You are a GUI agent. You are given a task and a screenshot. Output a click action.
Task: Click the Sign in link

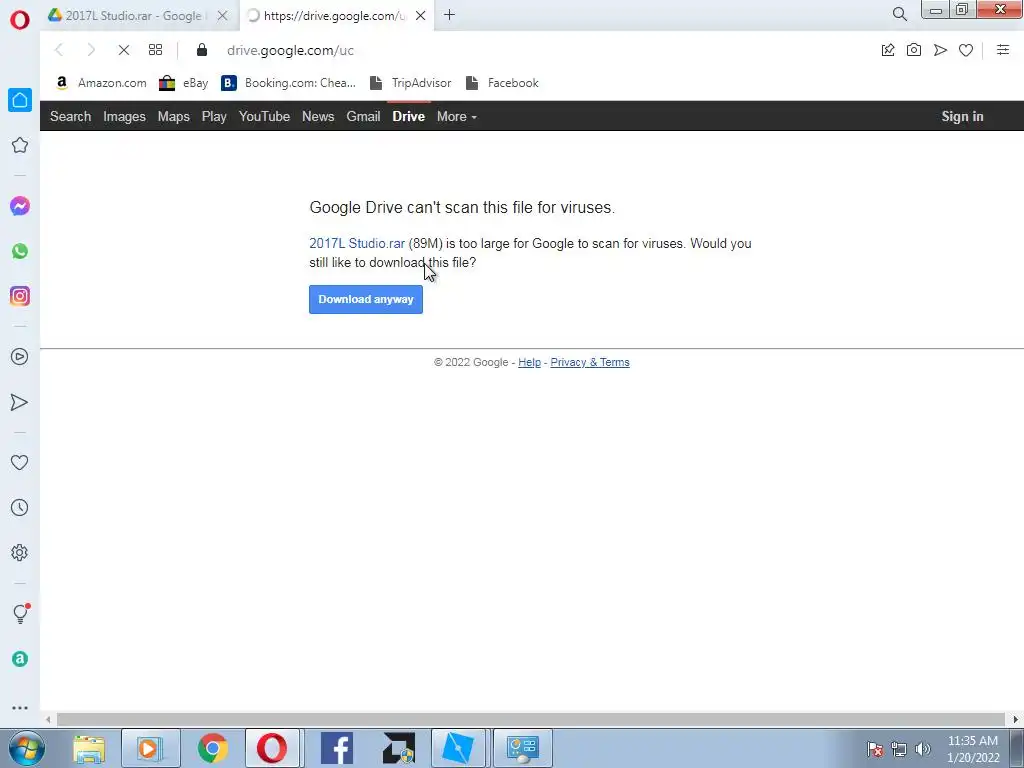coord(962,116)
